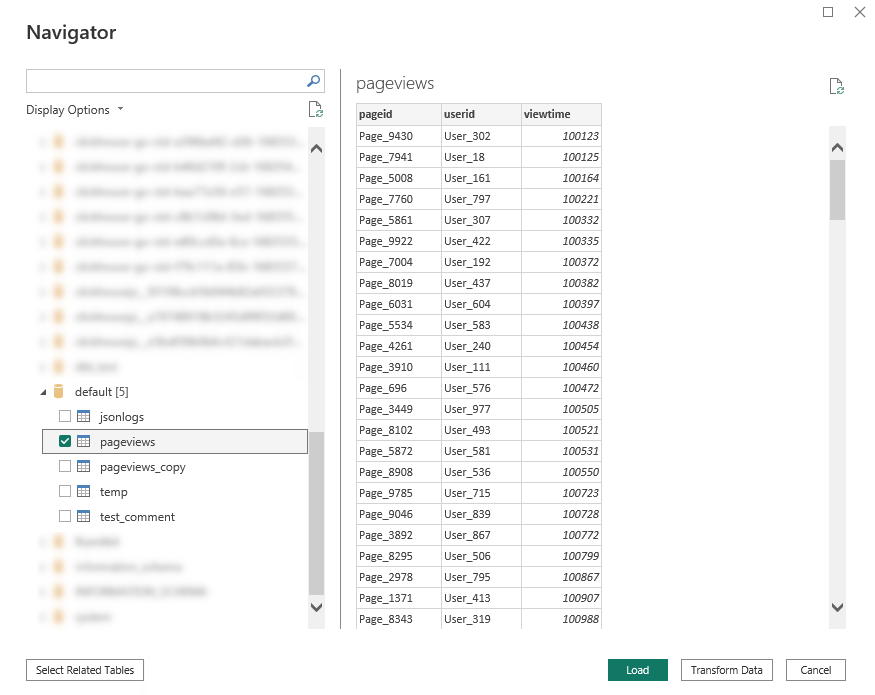Click the default database cylinder icon
The width and height of the screenshot is (875, 695).
[x=59, y=392]
